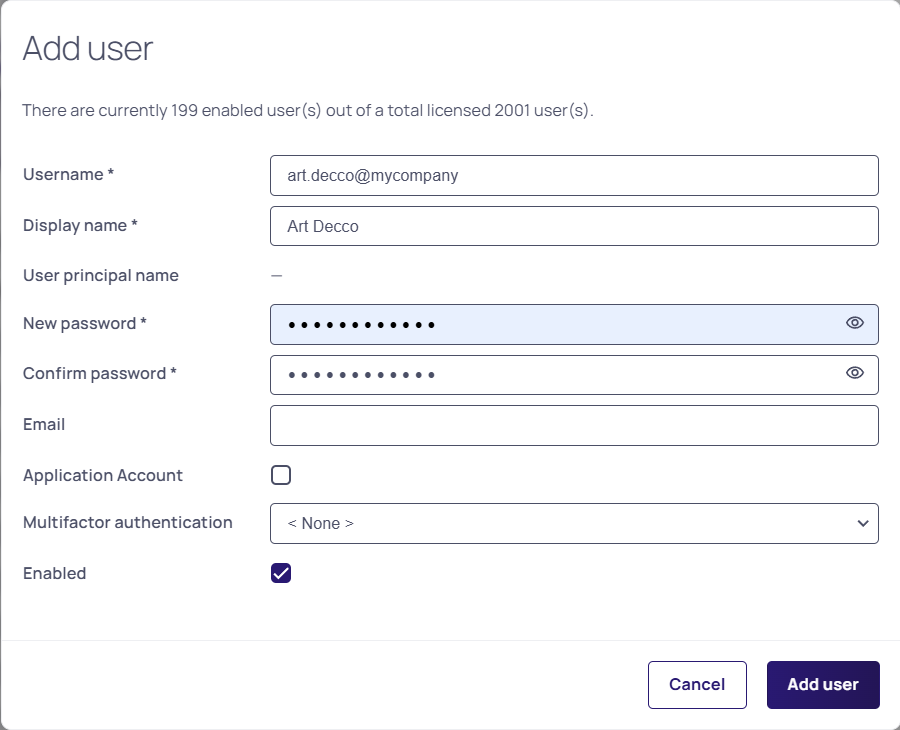Click the User principal name dash placeholder
Screen dimensions: 900x730
point(276,275)
